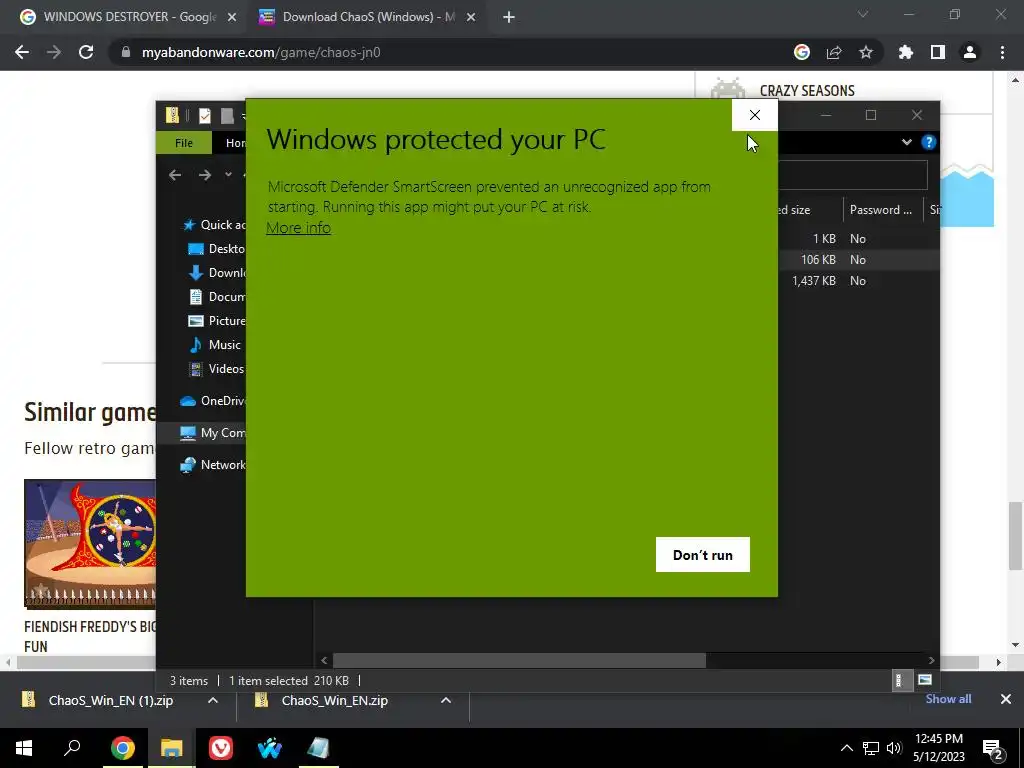Viewport: 1024px width, 768px height.
Task: Open Windows taskbar search
Action: pos(72,748)
